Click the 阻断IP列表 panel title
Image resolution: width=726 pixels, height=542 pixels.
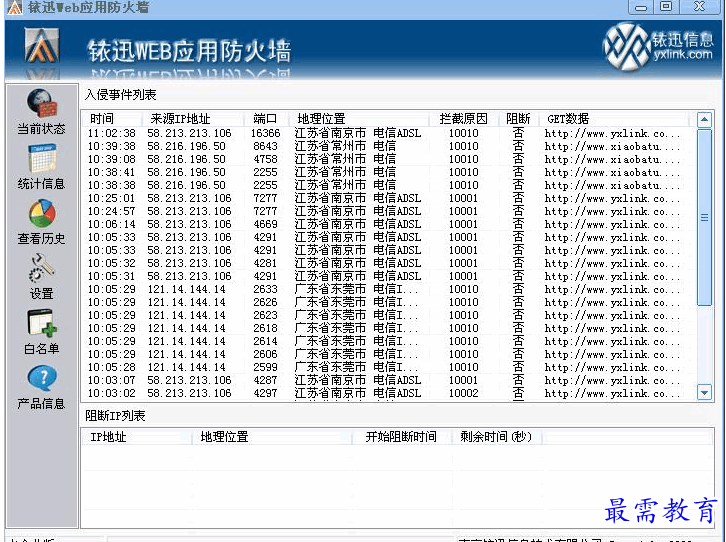pyautogui.click(x=115, y=416)
